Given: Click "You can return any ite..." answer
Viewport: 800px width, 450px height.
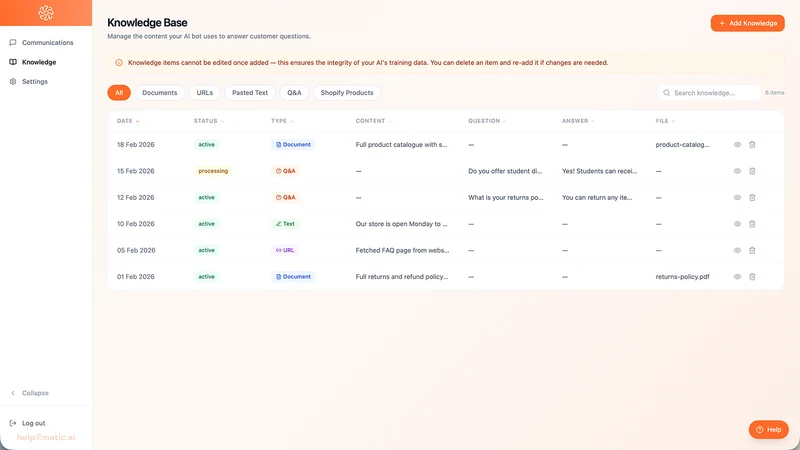Looking at the screenshot, I should (x=597, y=197).
